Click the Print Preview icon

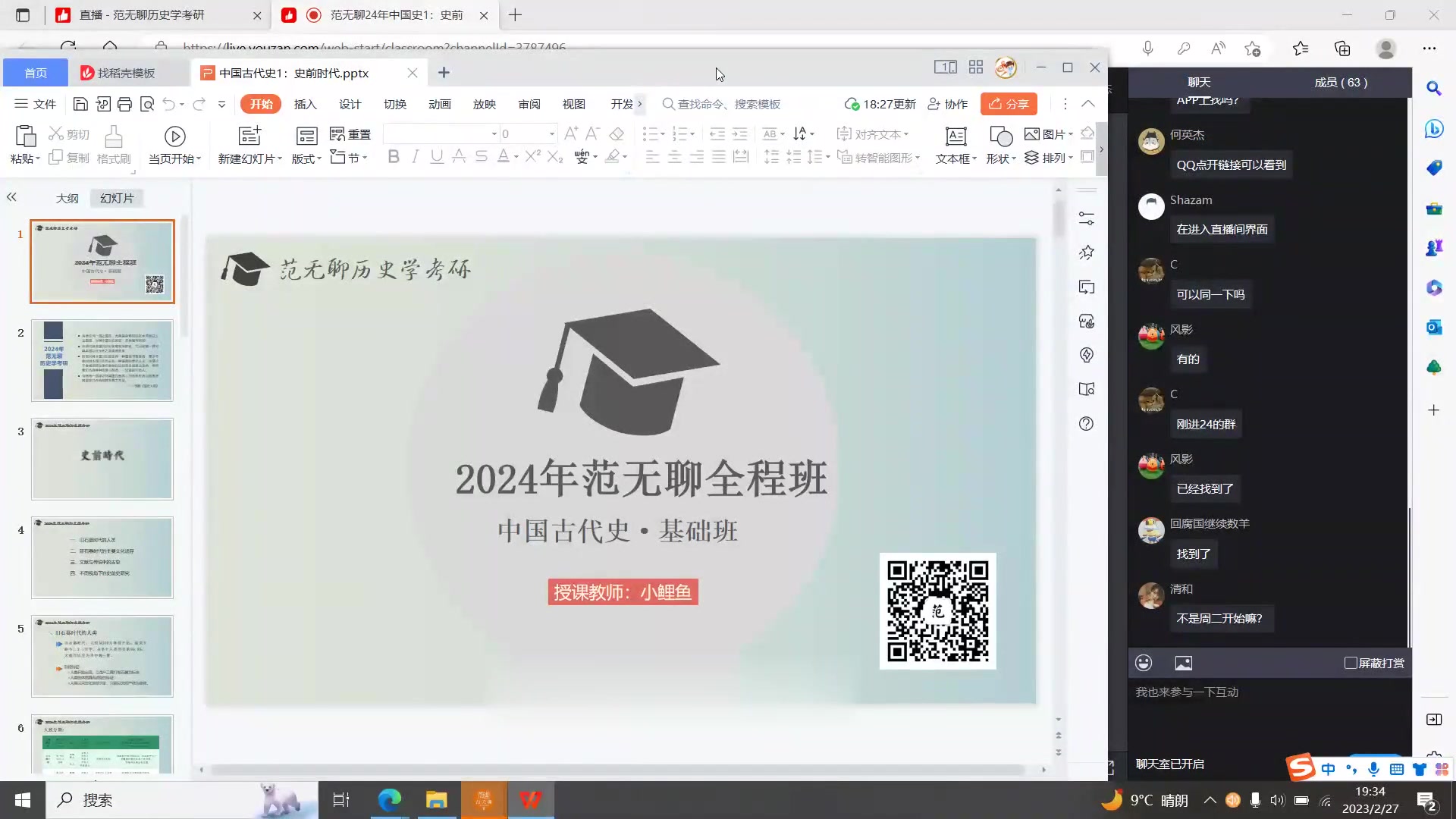pos(147,104)
